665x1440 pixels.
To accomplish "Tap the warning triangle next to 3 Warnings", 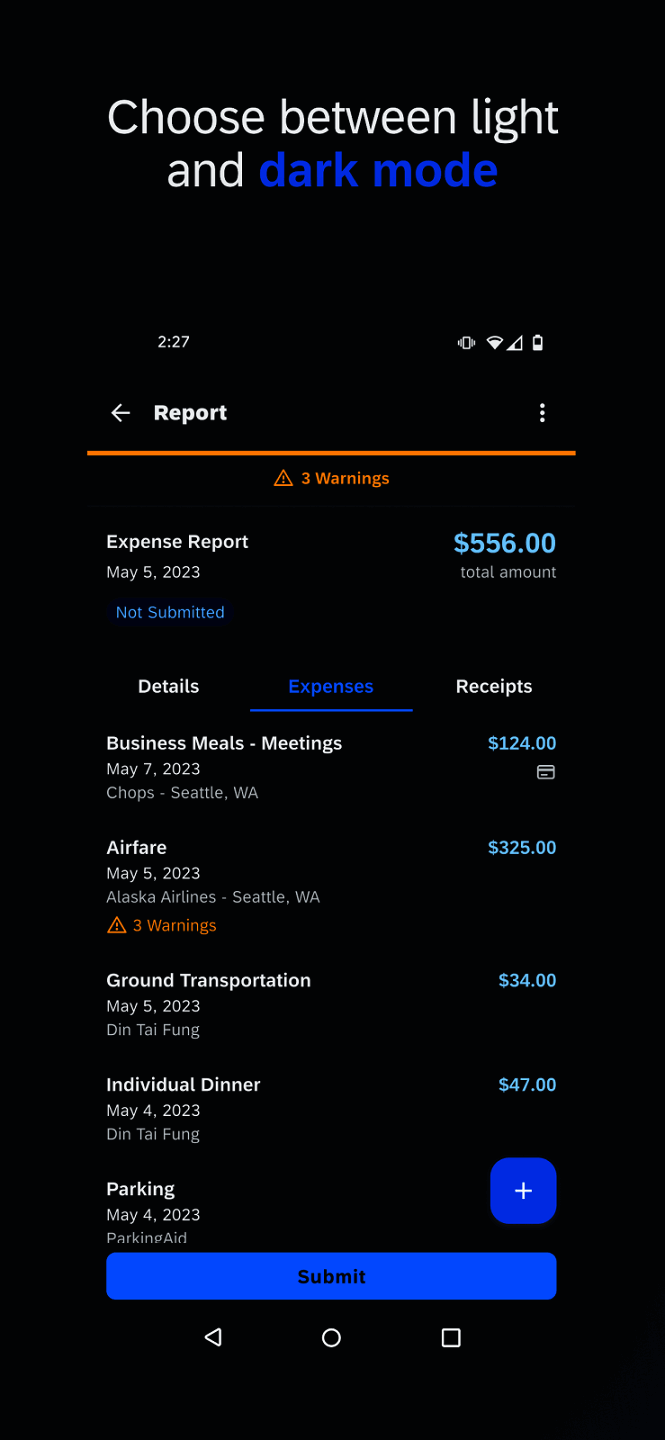I will (282, 478).
